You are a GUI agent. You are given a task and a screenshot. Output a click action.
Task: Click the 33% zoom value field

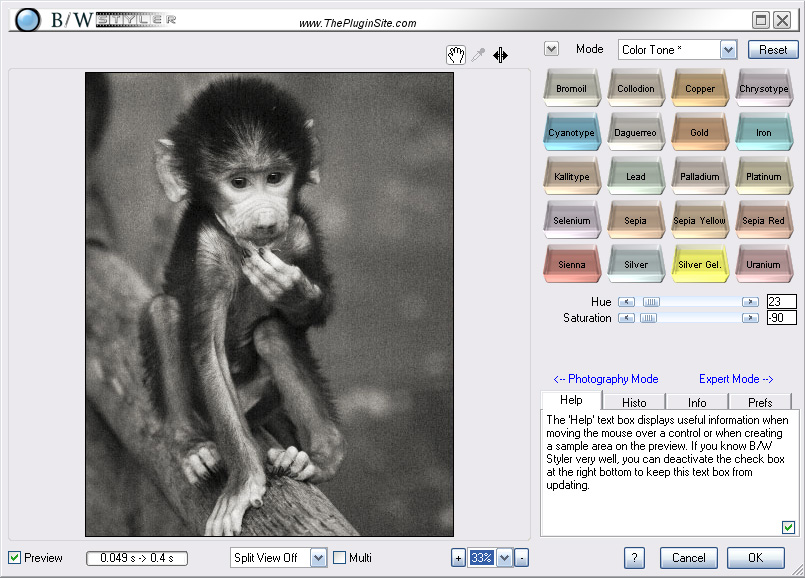click(482, 558)
